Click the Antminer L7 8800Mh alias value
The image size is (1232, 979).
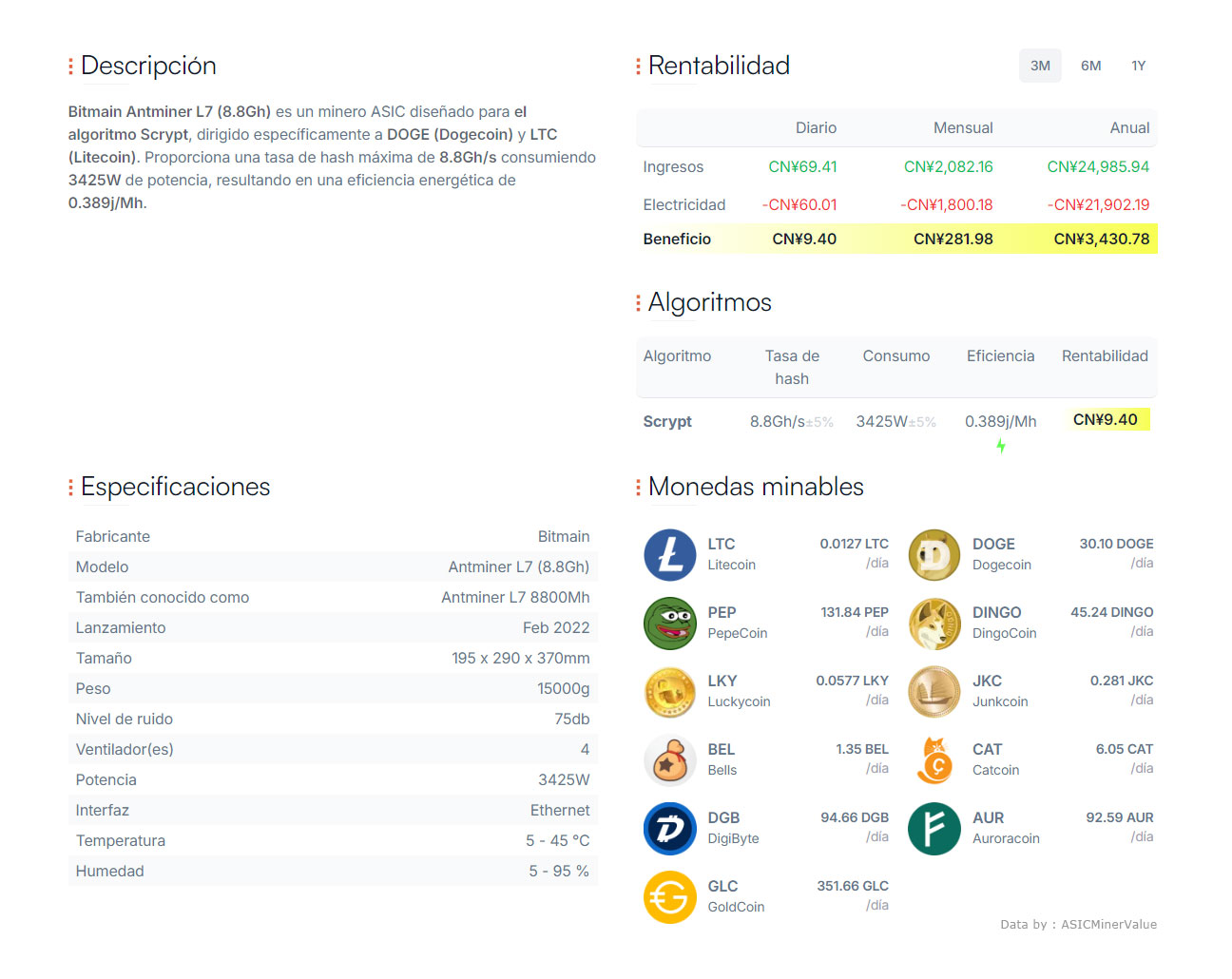(515, 597)
